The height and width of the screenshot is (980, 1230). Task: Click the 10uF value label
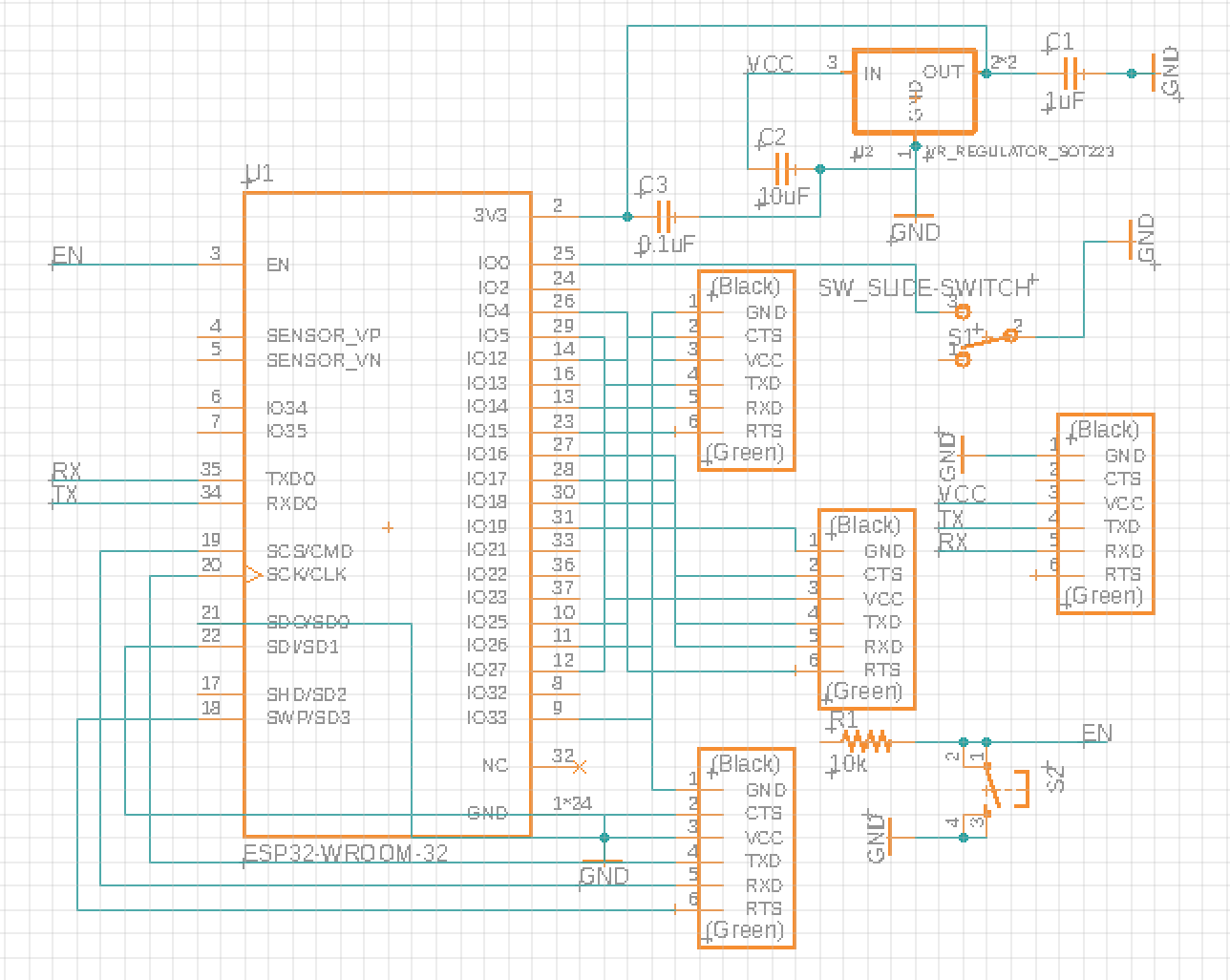point(784,197)
